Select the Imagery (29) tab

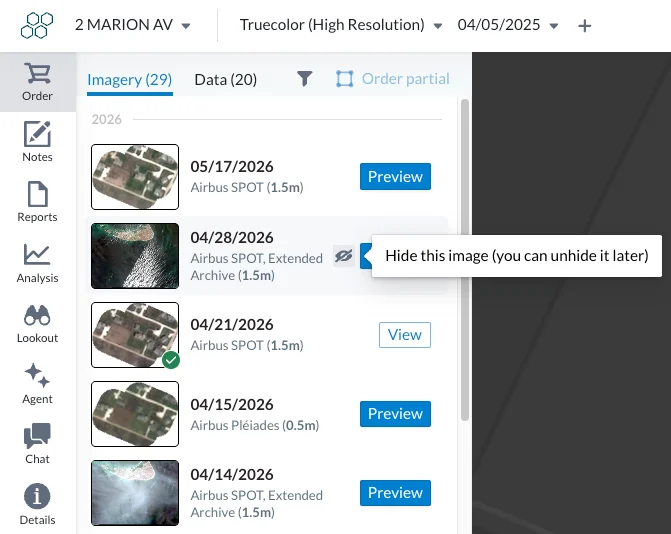[x=130, y=80]
